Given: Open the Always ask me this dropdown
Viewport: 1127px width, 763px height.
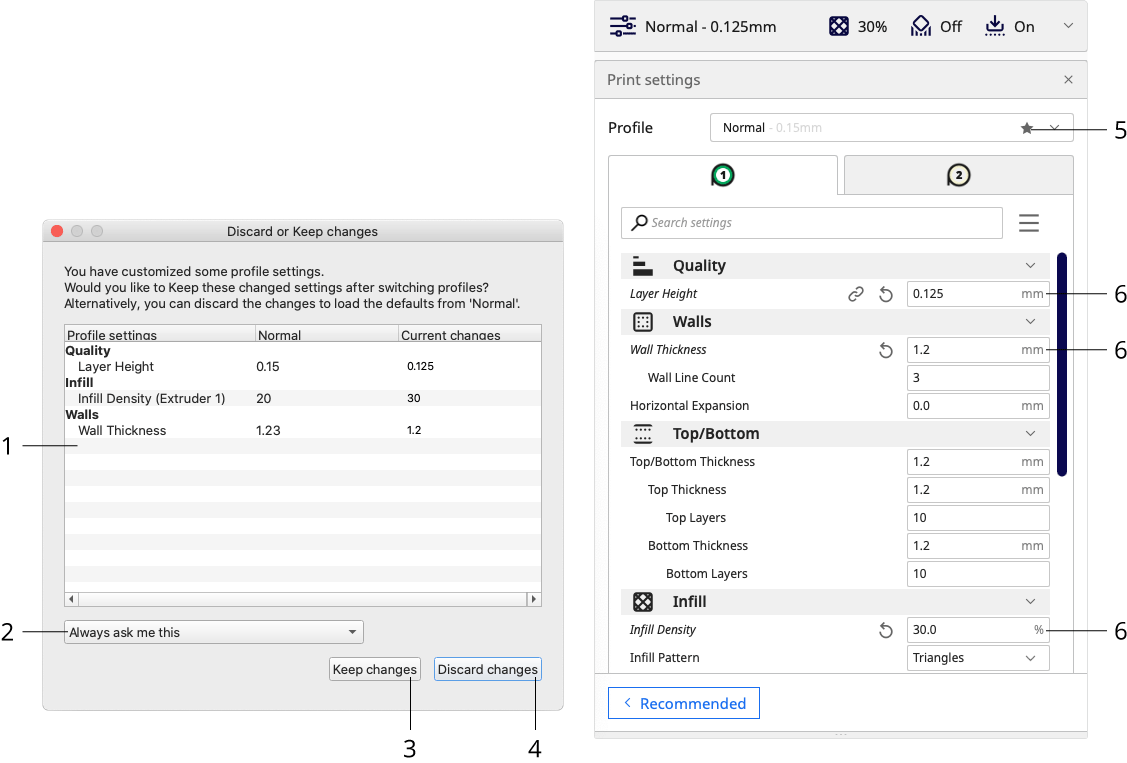Looking at the screenshot, I should click(x=213, y=632).
